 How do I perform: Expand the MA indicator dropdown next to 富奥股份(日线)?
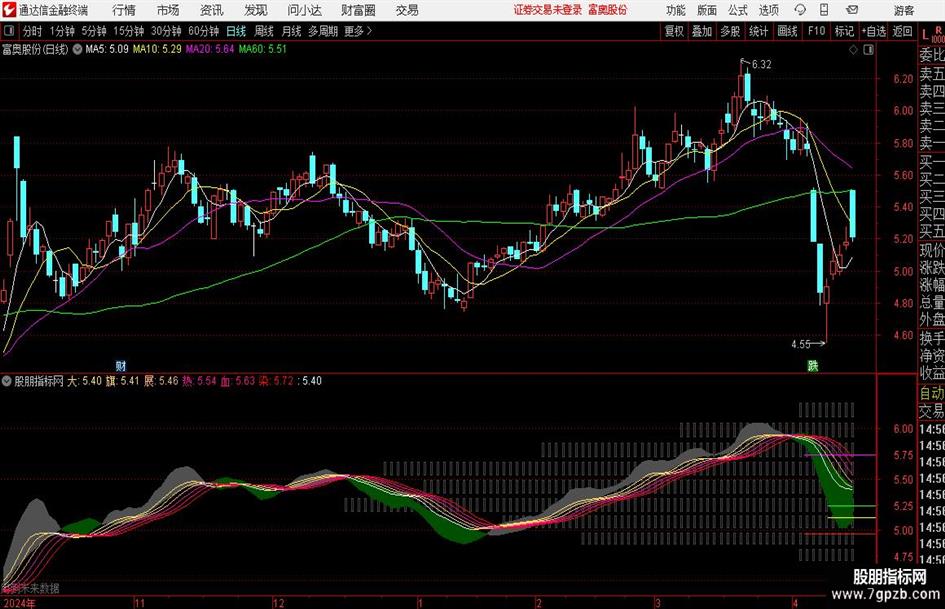tap(77, 49)
